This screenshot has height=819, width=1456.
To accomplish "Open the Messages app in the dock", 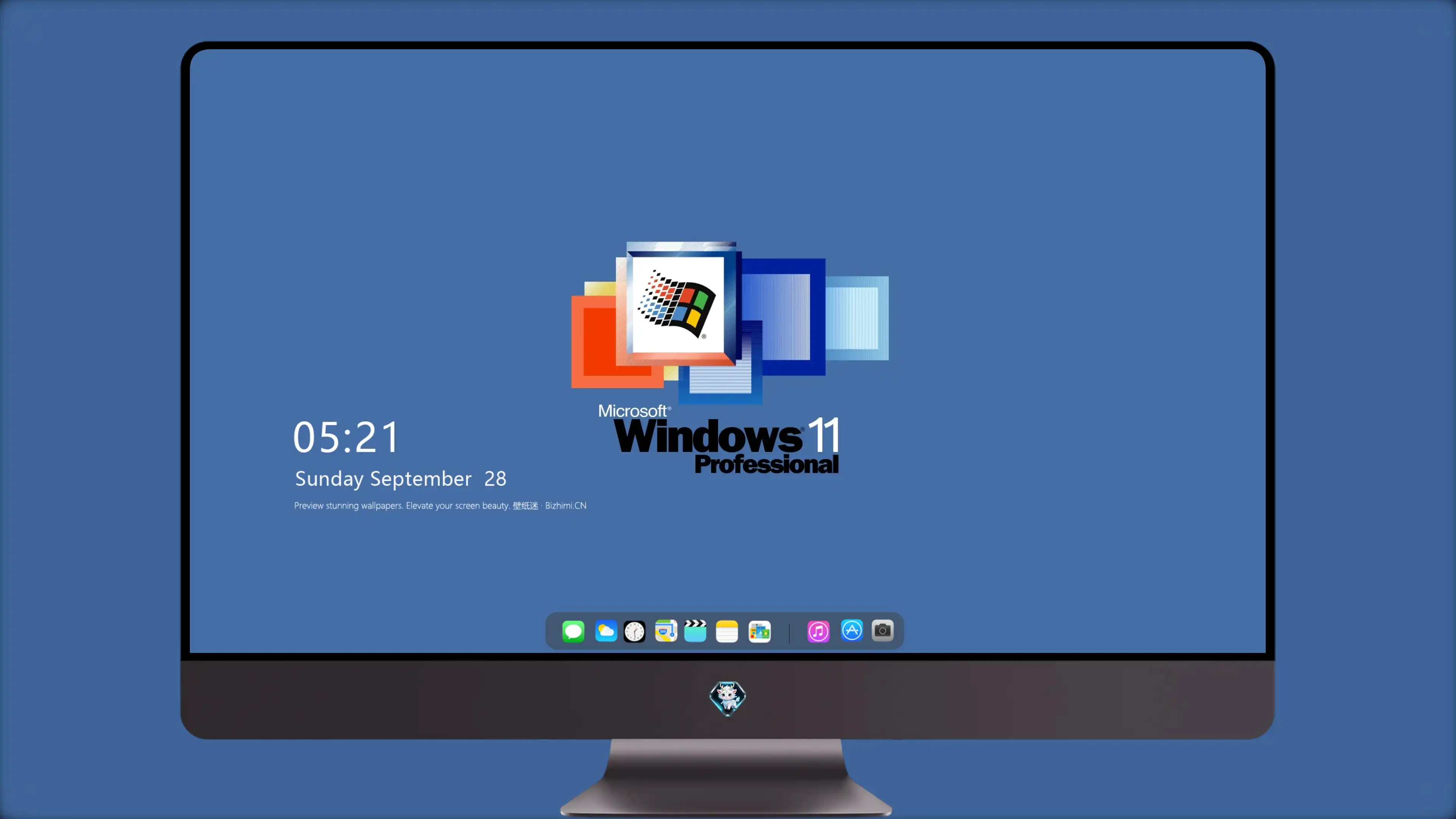I will (x=573, y=631).
